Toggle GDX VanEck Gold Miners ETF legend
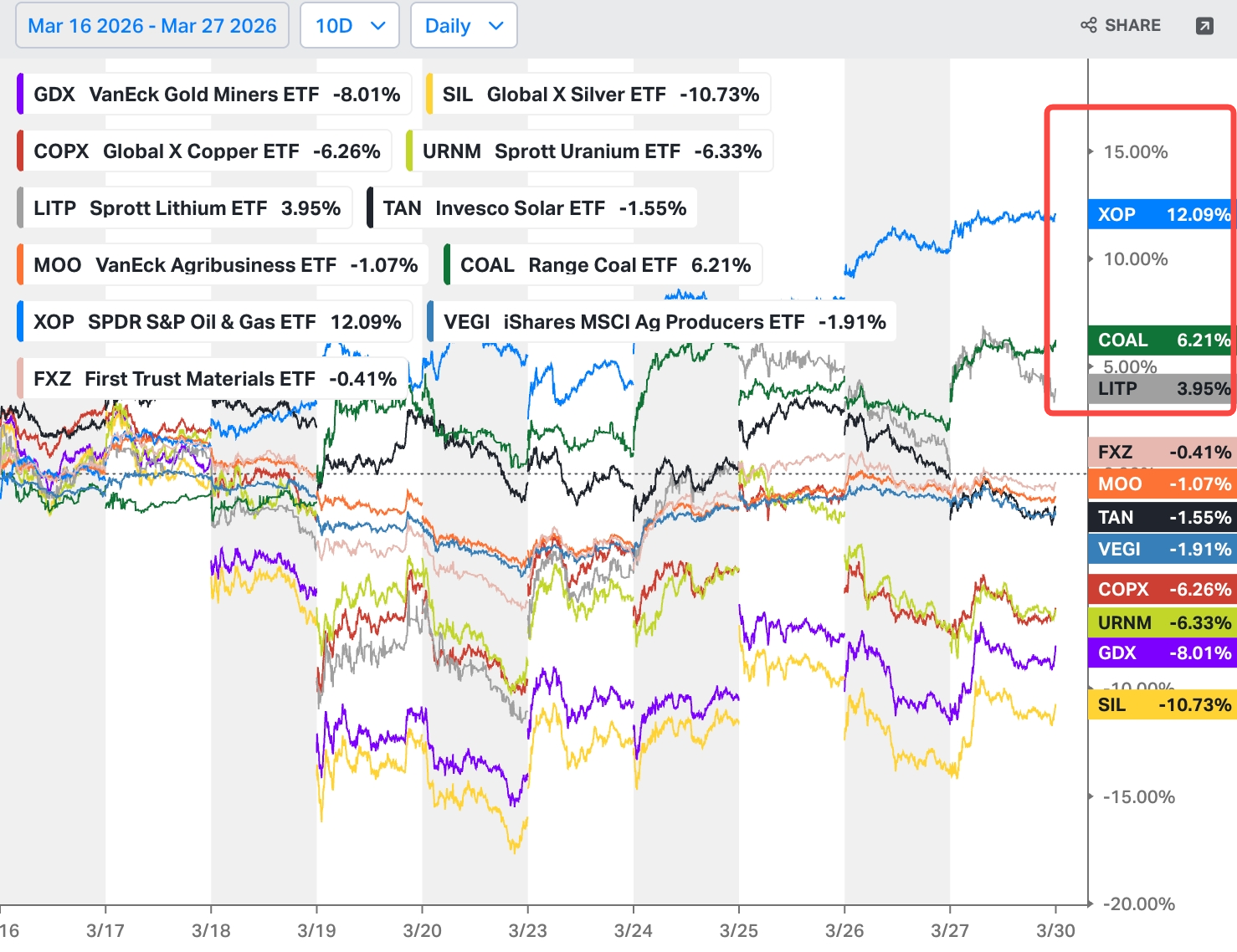Screen dimensions: 1237x952 [x=214, y=95]
